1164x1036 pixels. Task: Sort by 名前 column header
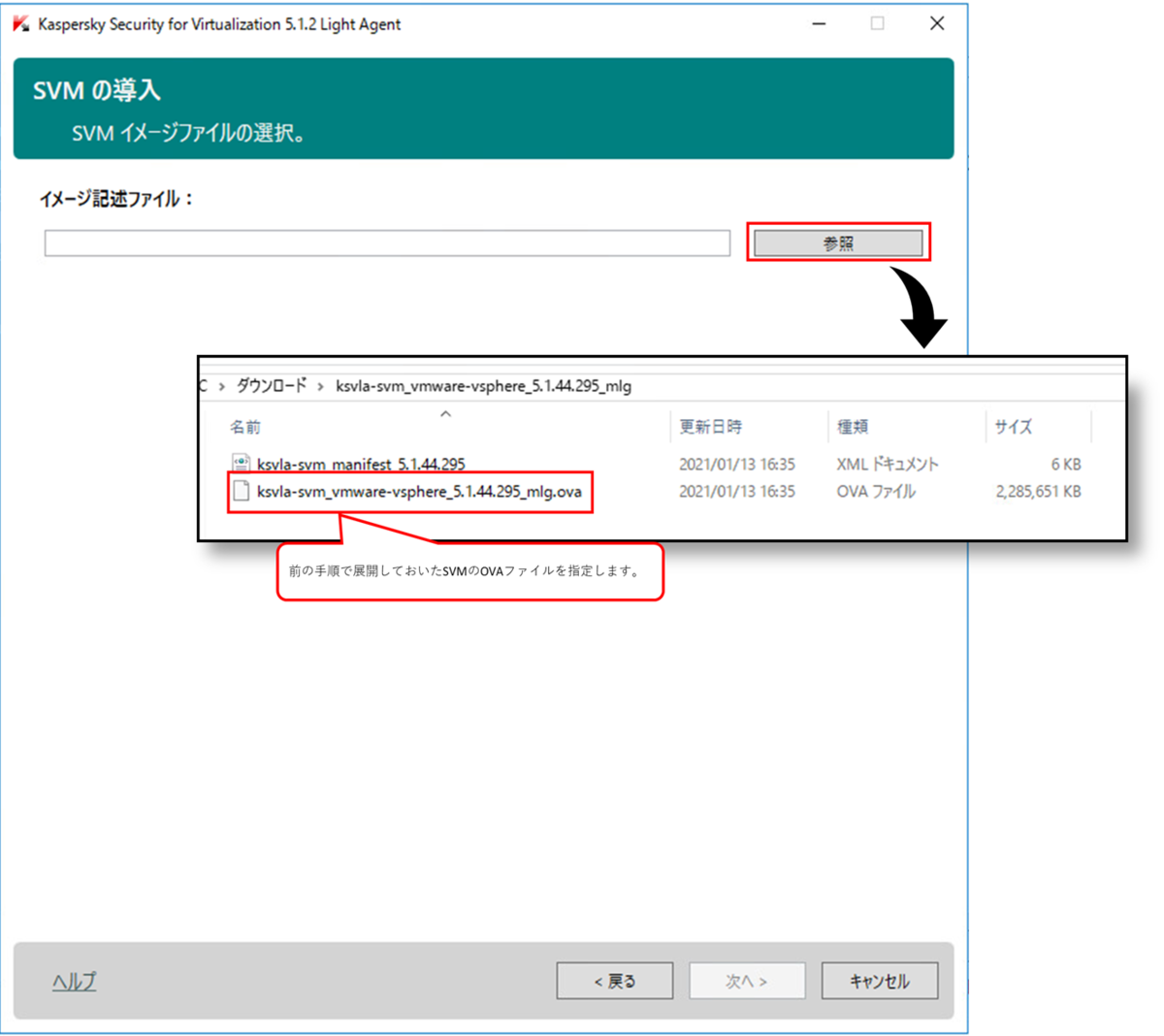(x=245, y=427)
